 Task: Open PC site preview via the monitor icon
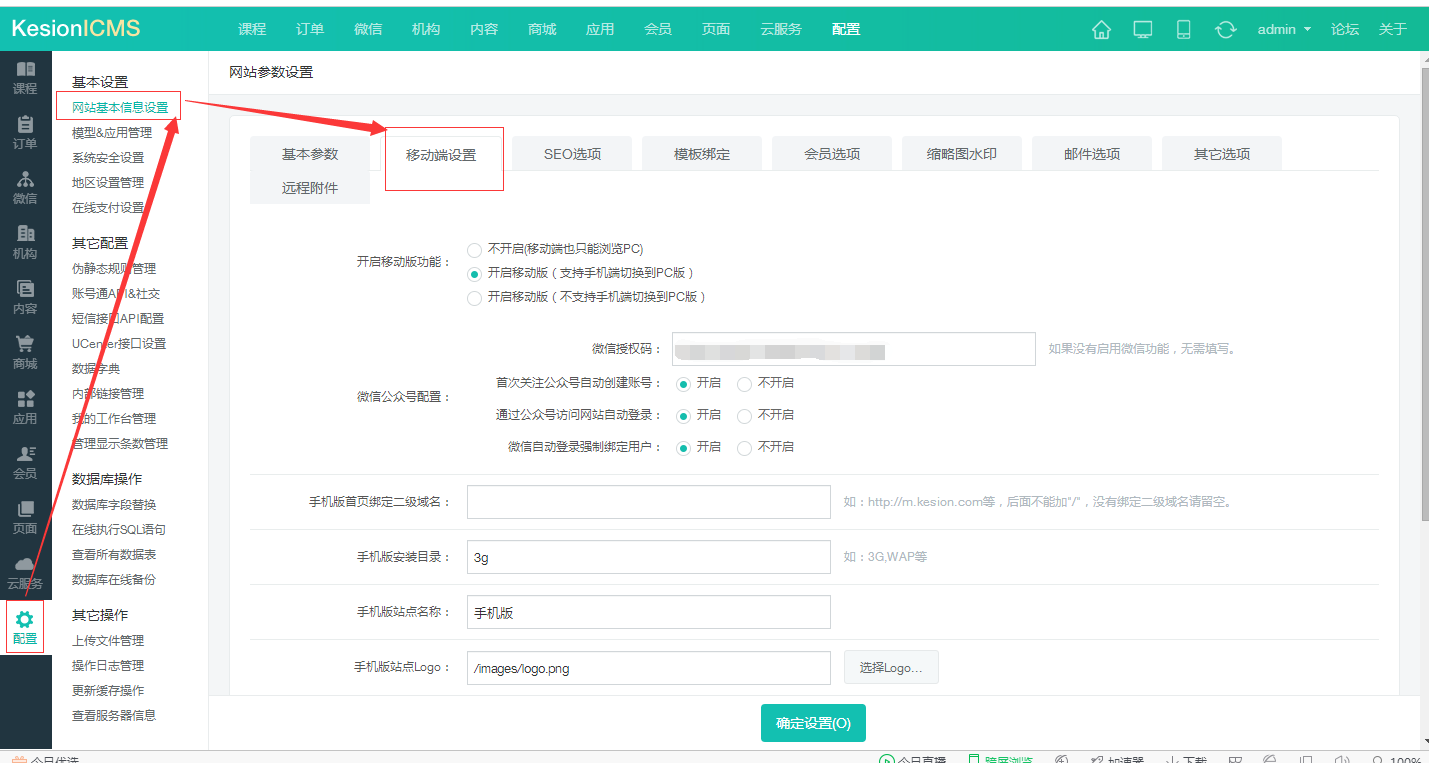1142,29
